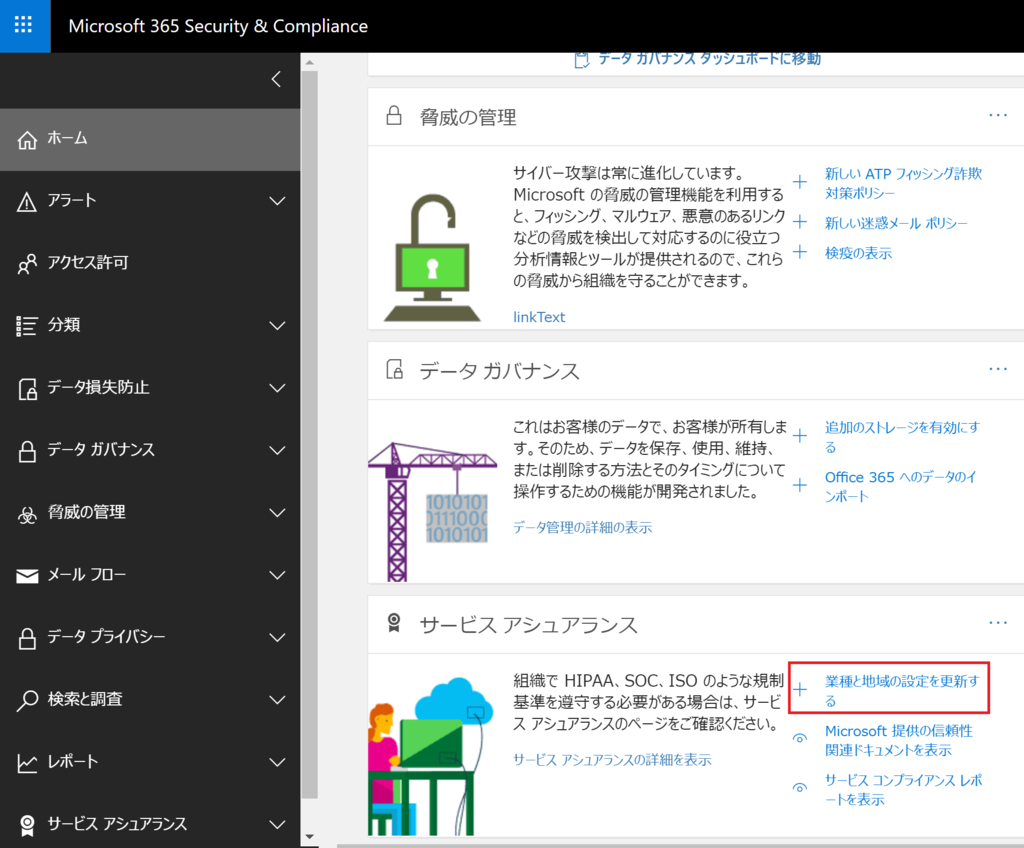Open more options on データ ガバナンス card
The width and height of the screenshot is (1024, 848).
(x=998, y=370)
